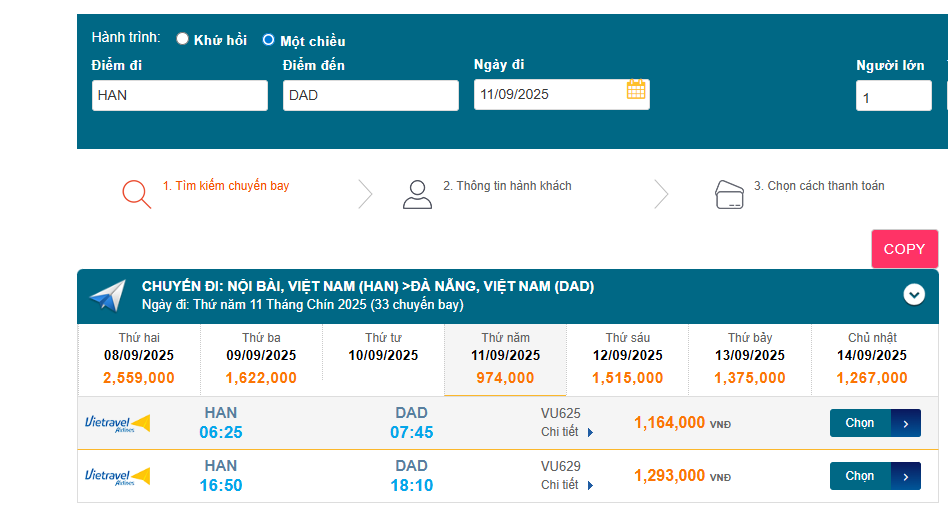The width and height of the screenshot is (948, 520).
Task: Select the Chủ nhật 14/09/2025 date tab
Action: [872, 358]
